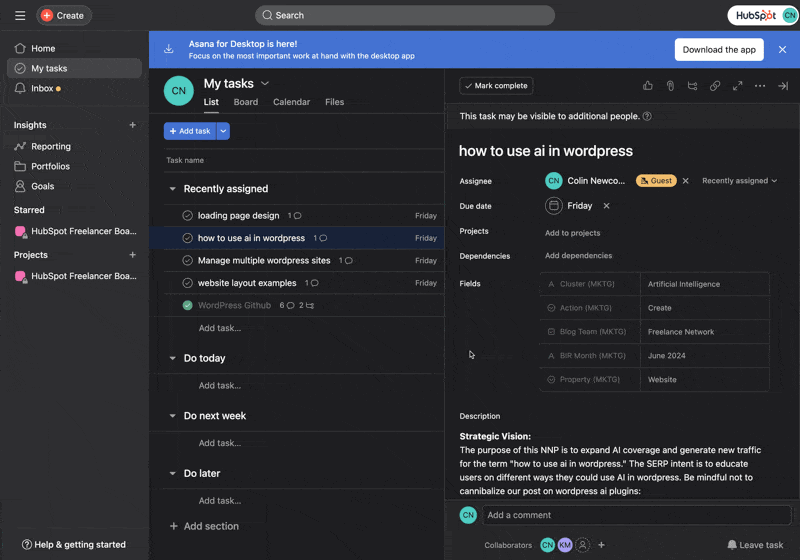Open Action field Create value

tap(705, 308)
